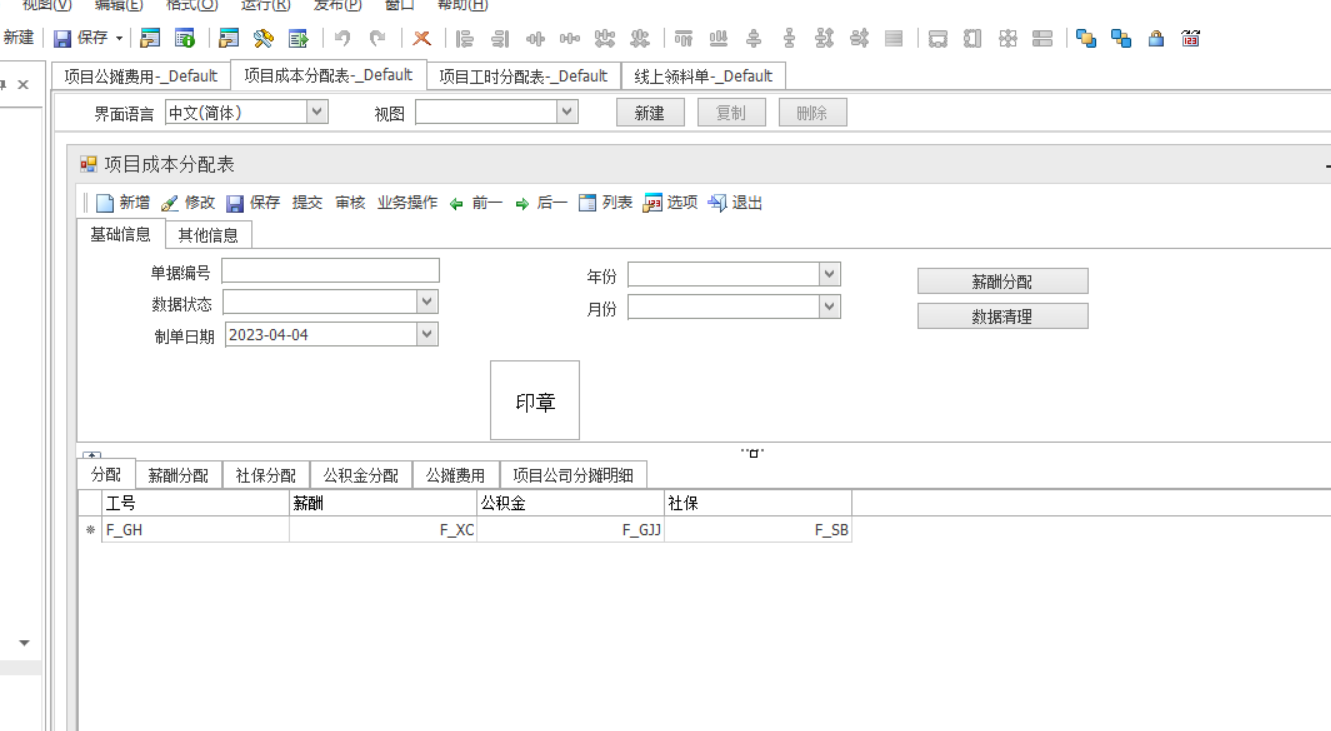Select the 项目成本分配表-_Default tab
1331x731 pixels.
pos(329,75)
